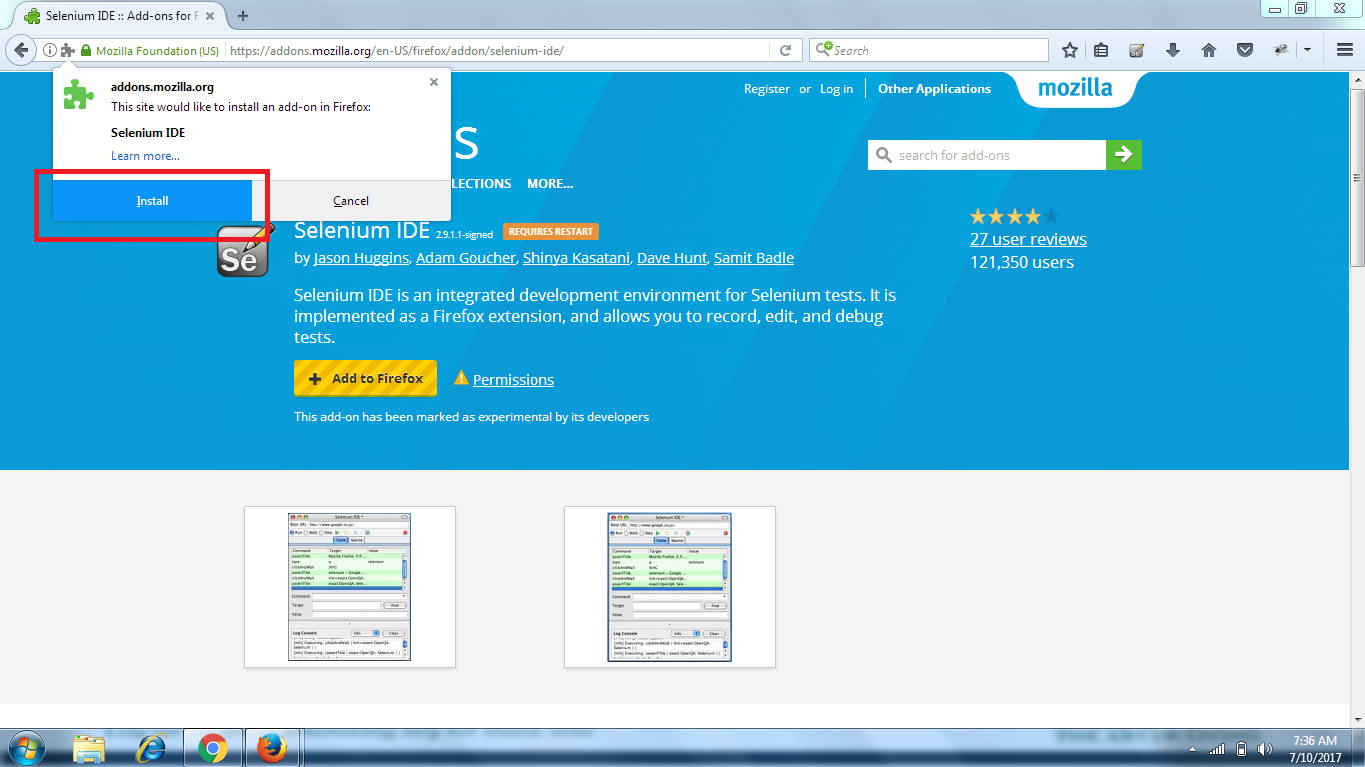
Task: Expand the Firebug dropdown arrow
Action: [x=1307, y=50]
